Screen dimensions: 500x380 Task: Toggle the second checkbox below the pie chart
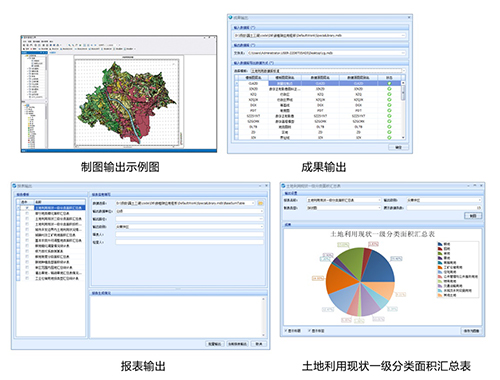pos(310,331)
